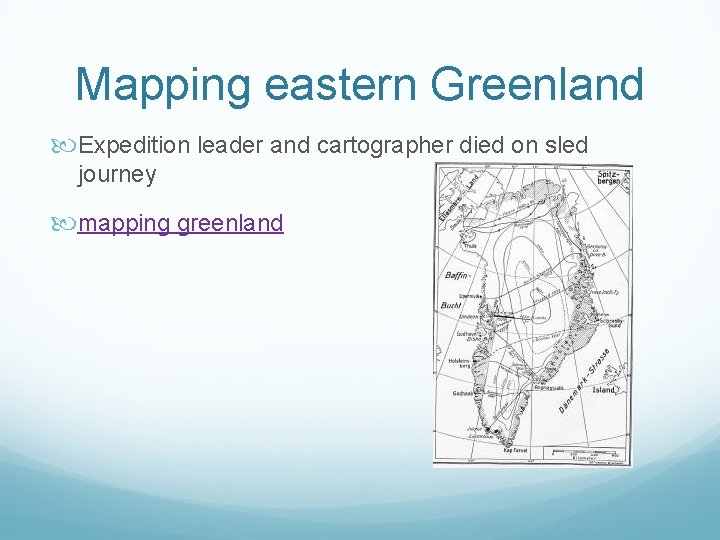Click the bullet text "Expedition leader and cartographer"

tap(265, 146)
